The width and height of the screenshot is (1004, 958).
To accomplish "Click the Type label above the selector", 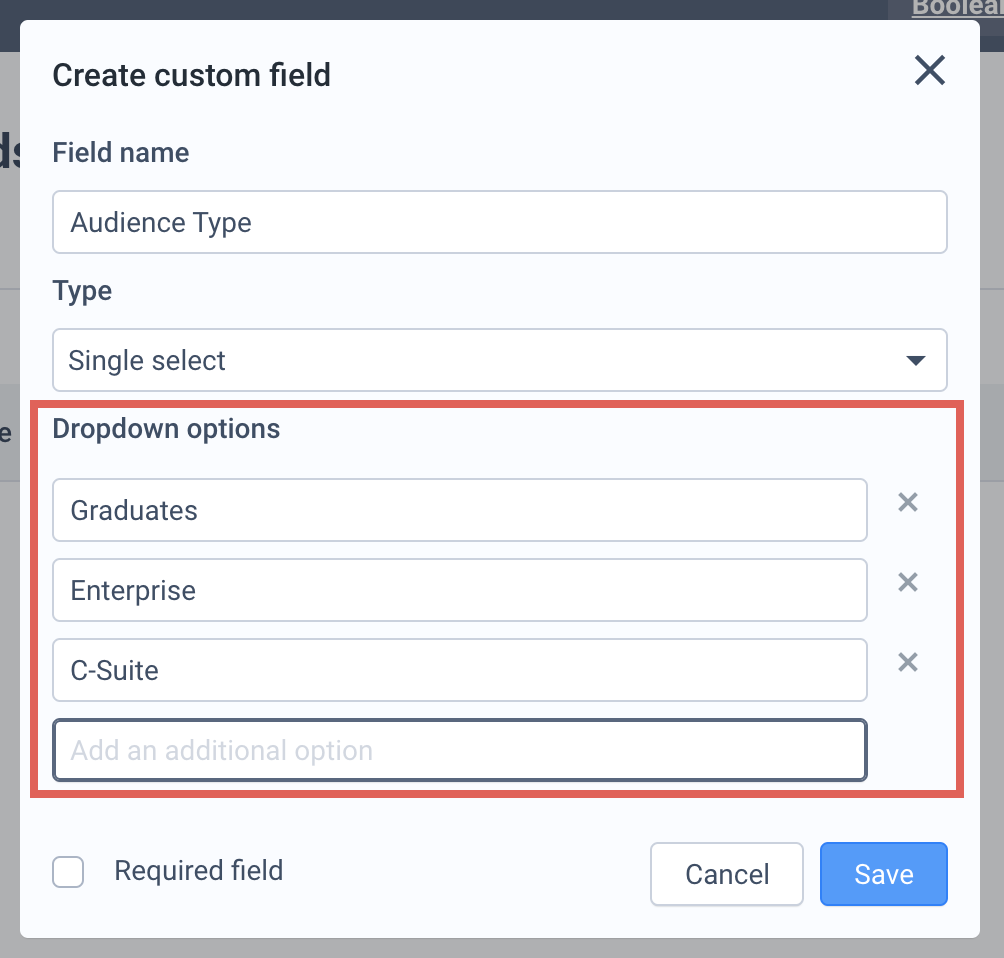I will pos(82,291).
